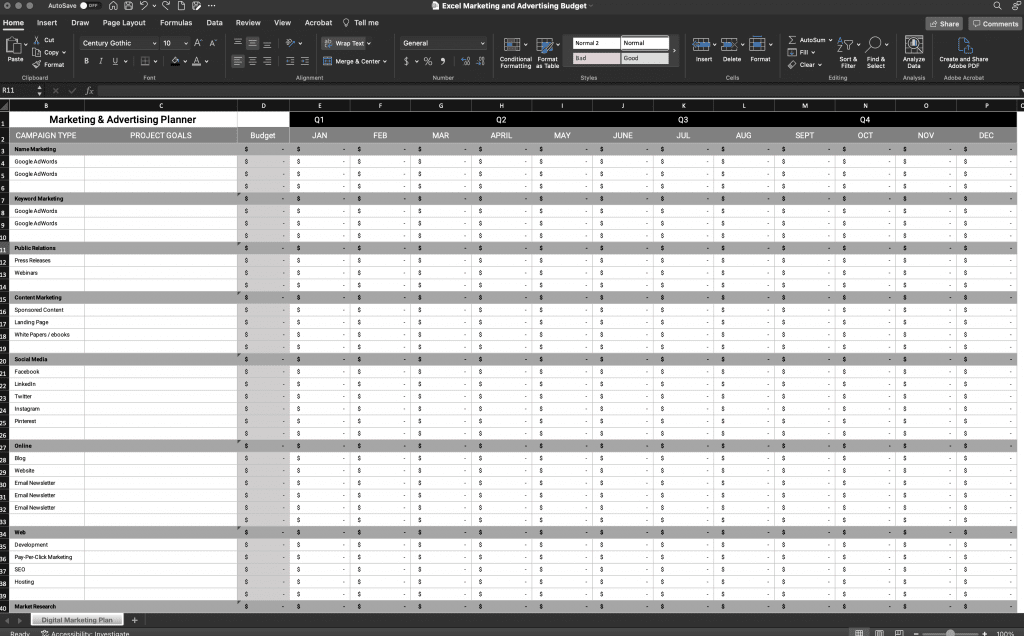This screenshot has height=636, width=1024.
Task: Open the Digital Marketing Plan sheet tab
Action: [77, 620]
